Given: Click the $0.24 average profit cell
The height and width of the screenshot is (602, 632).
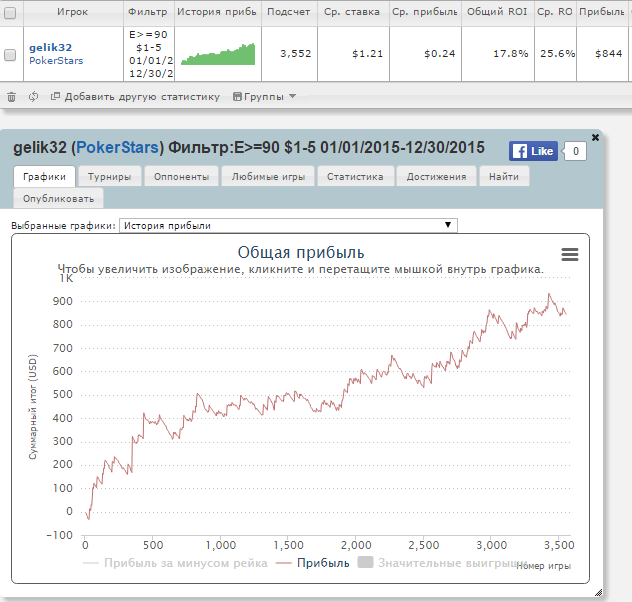Looking at the screenshot, I should pos(425,54).
